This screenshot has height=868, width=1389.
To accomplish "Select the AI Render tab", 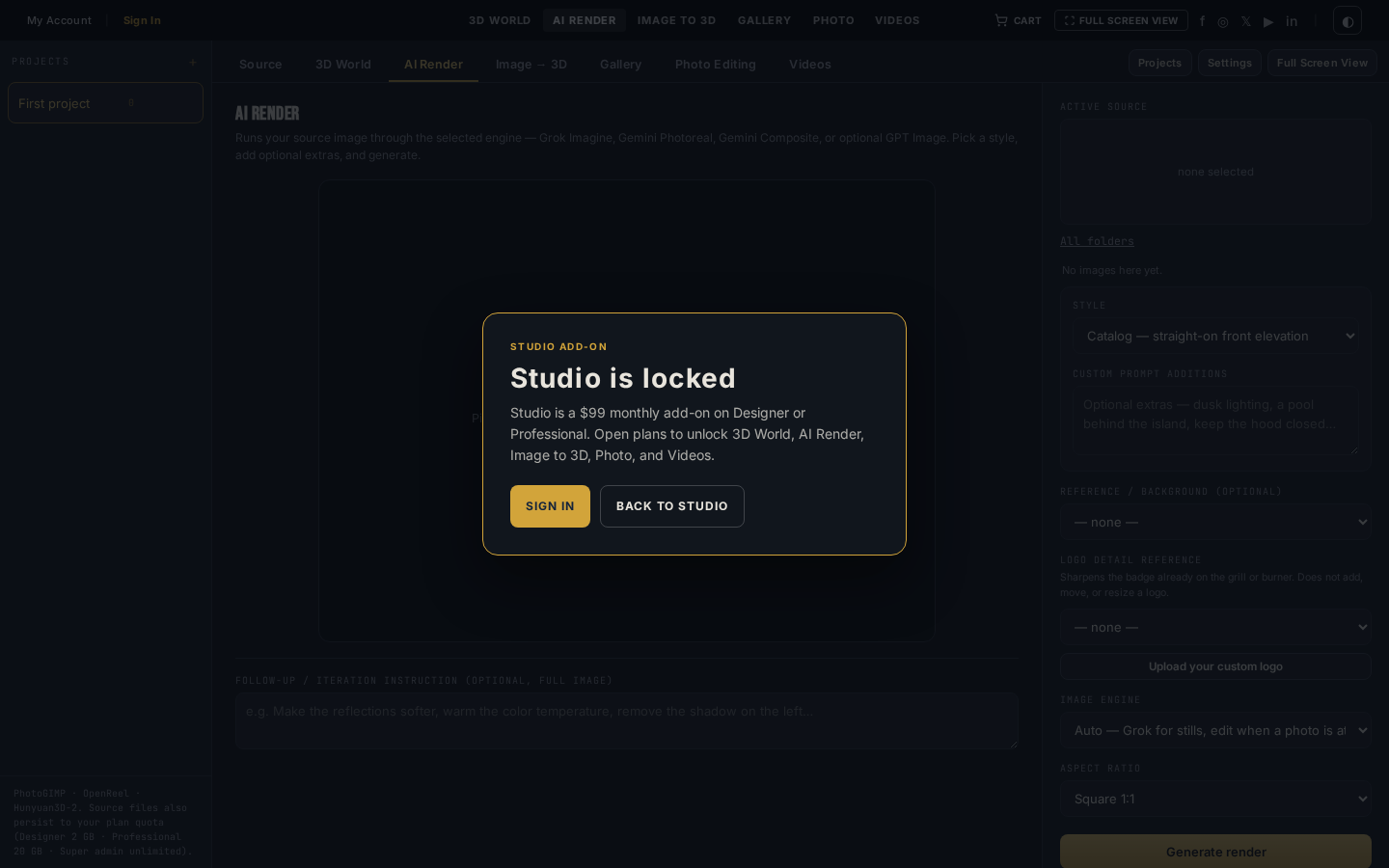I will pos(433,65).
